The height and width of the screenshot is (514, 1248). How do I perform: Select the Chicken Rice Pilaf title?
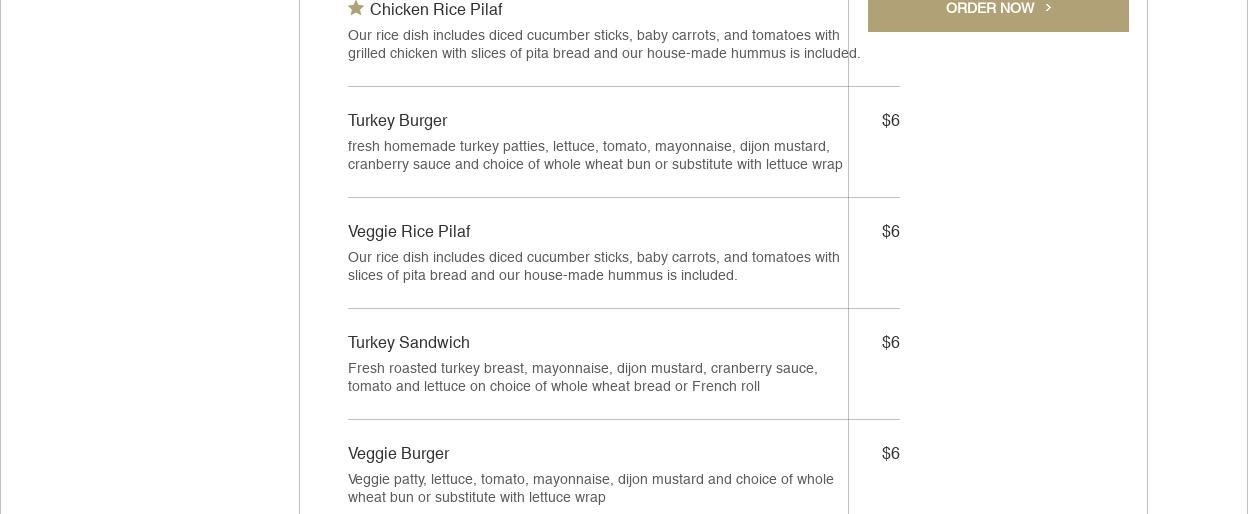coord(436,10)
